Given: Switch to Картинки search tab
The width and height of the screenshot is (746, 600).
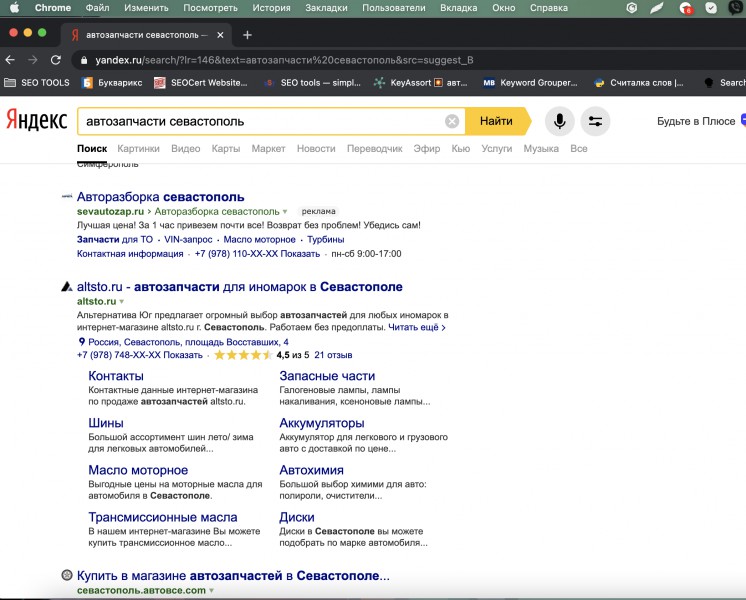Looking at the screenshot, I should [x=138, y=148].
